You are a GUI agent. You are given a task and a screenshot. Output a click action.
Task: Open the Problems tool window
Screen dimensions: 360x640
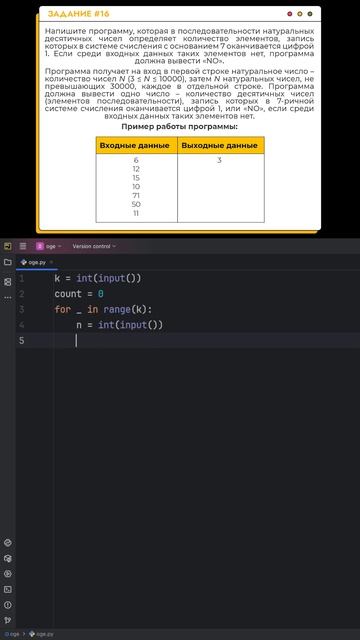[x=7, y=605]
